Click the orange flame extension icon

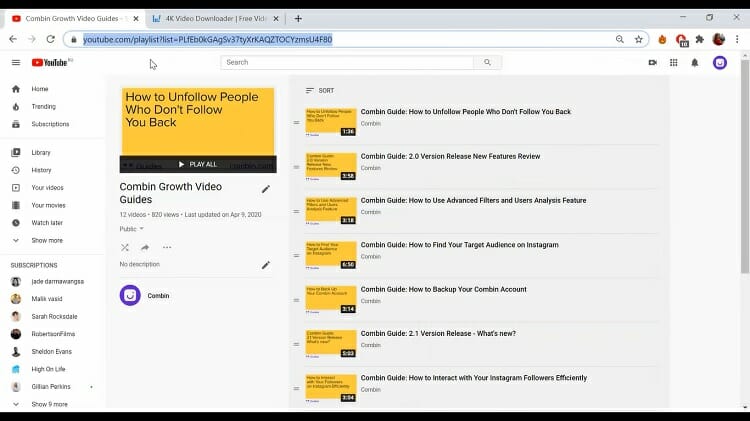(662, 39)
